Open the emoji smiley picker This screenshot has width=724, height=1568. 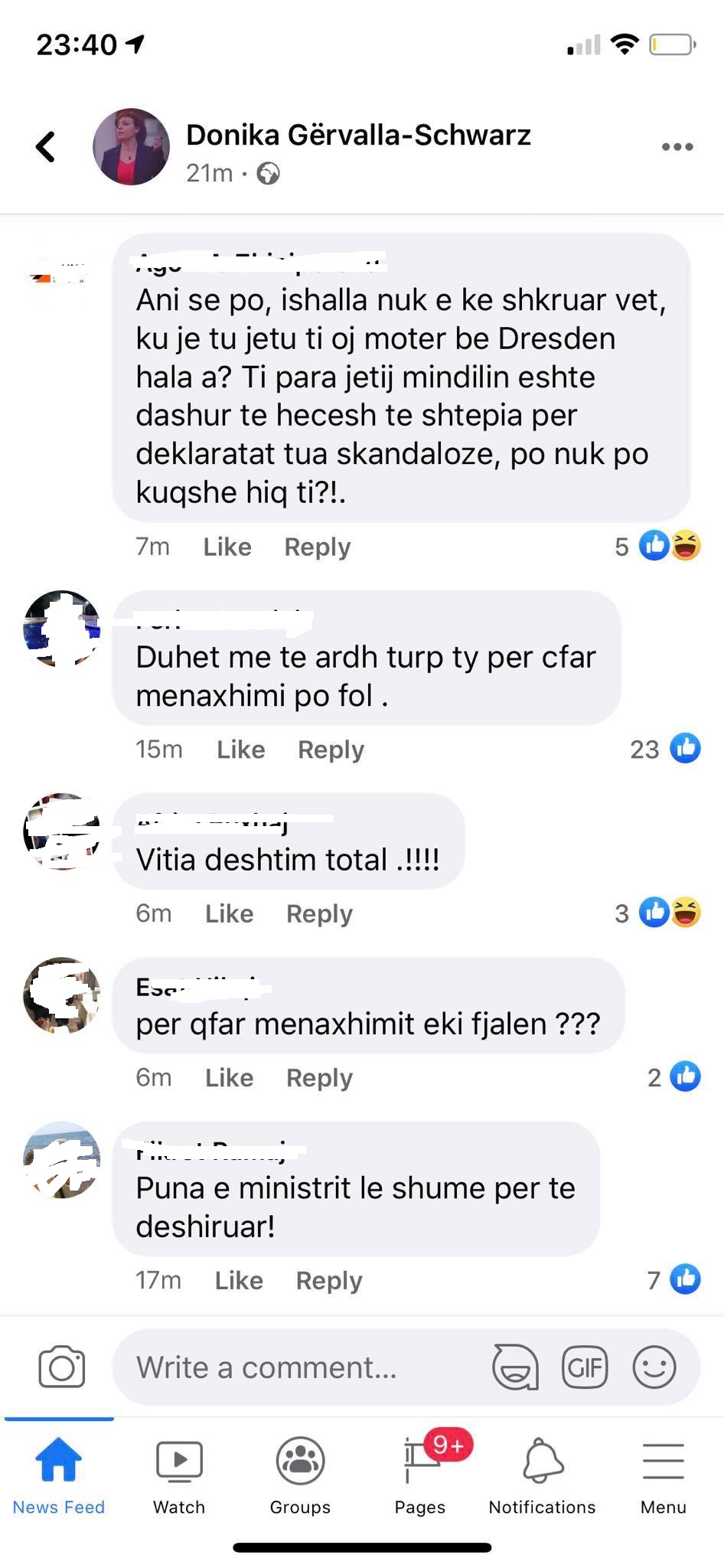coord(654,1367)
